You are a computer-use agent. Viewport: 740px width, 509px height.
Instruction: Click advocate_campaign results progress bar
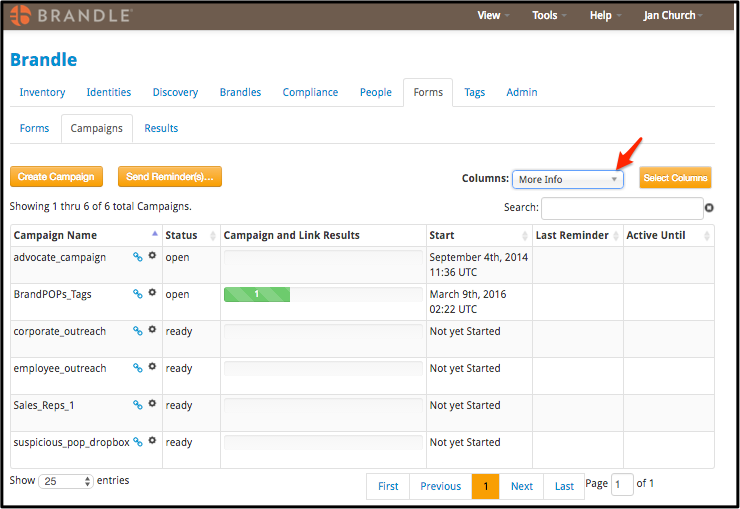pyautogui.click(x=323, y=258)
